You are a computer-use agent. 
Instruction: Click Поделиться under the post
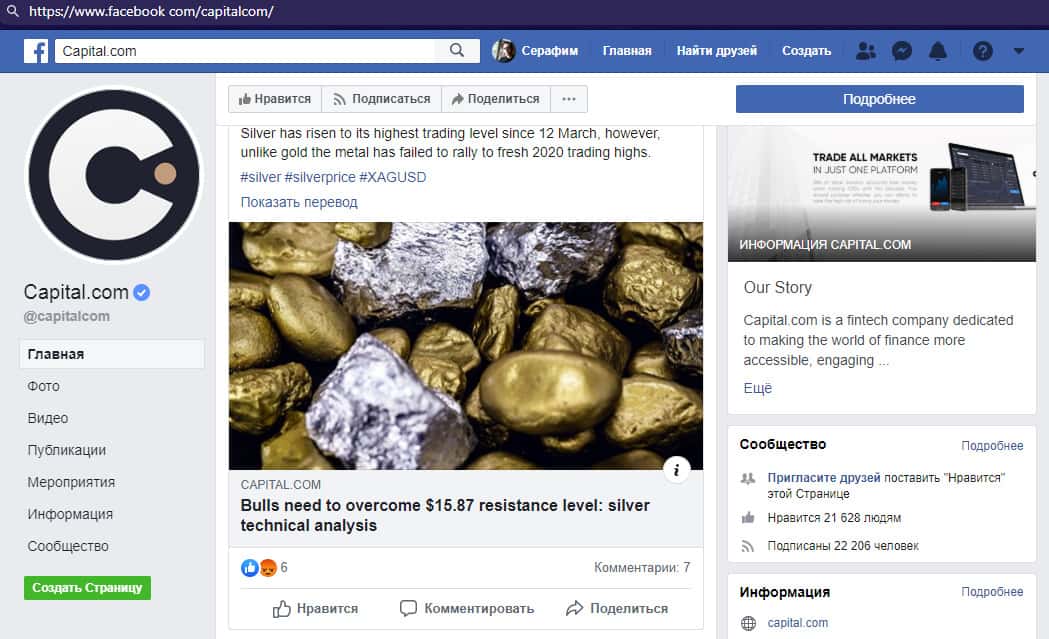coord(617,609)
